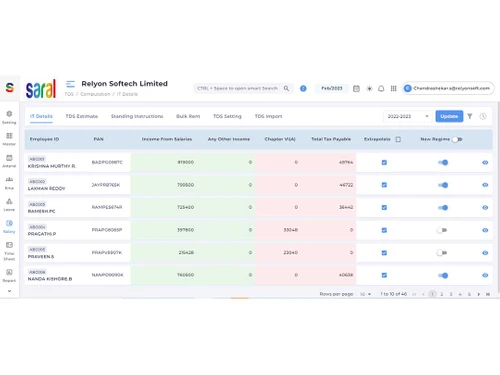Screen dimensions: 500x375
Task: Open the Emp module in sidebar
Action: click(x=9, y=183)
